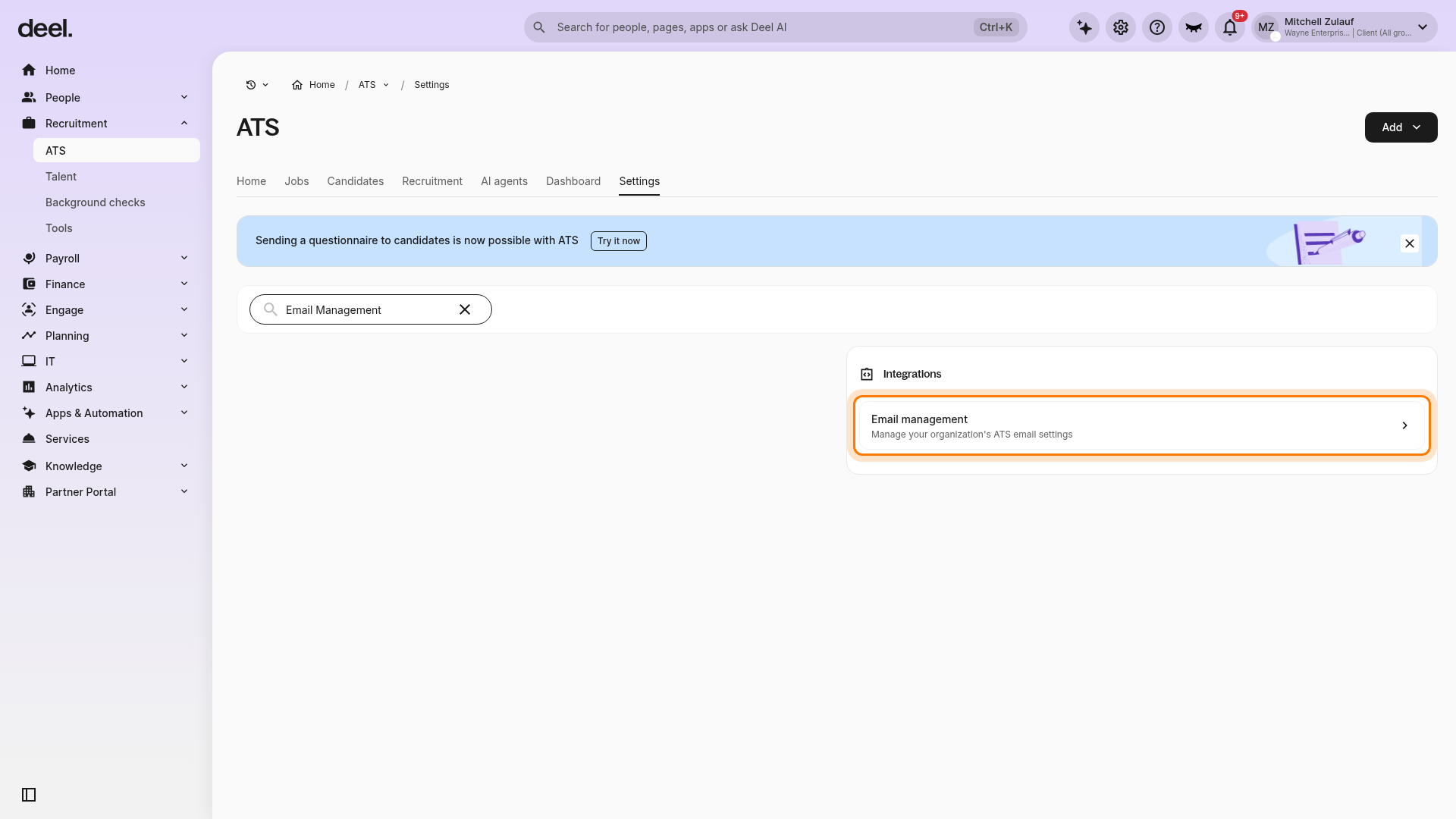Image resolution: width=1456 pixels, height=819 pixels.
Task: Expand the Analytics menu chevron
Action: coord(184,387)
